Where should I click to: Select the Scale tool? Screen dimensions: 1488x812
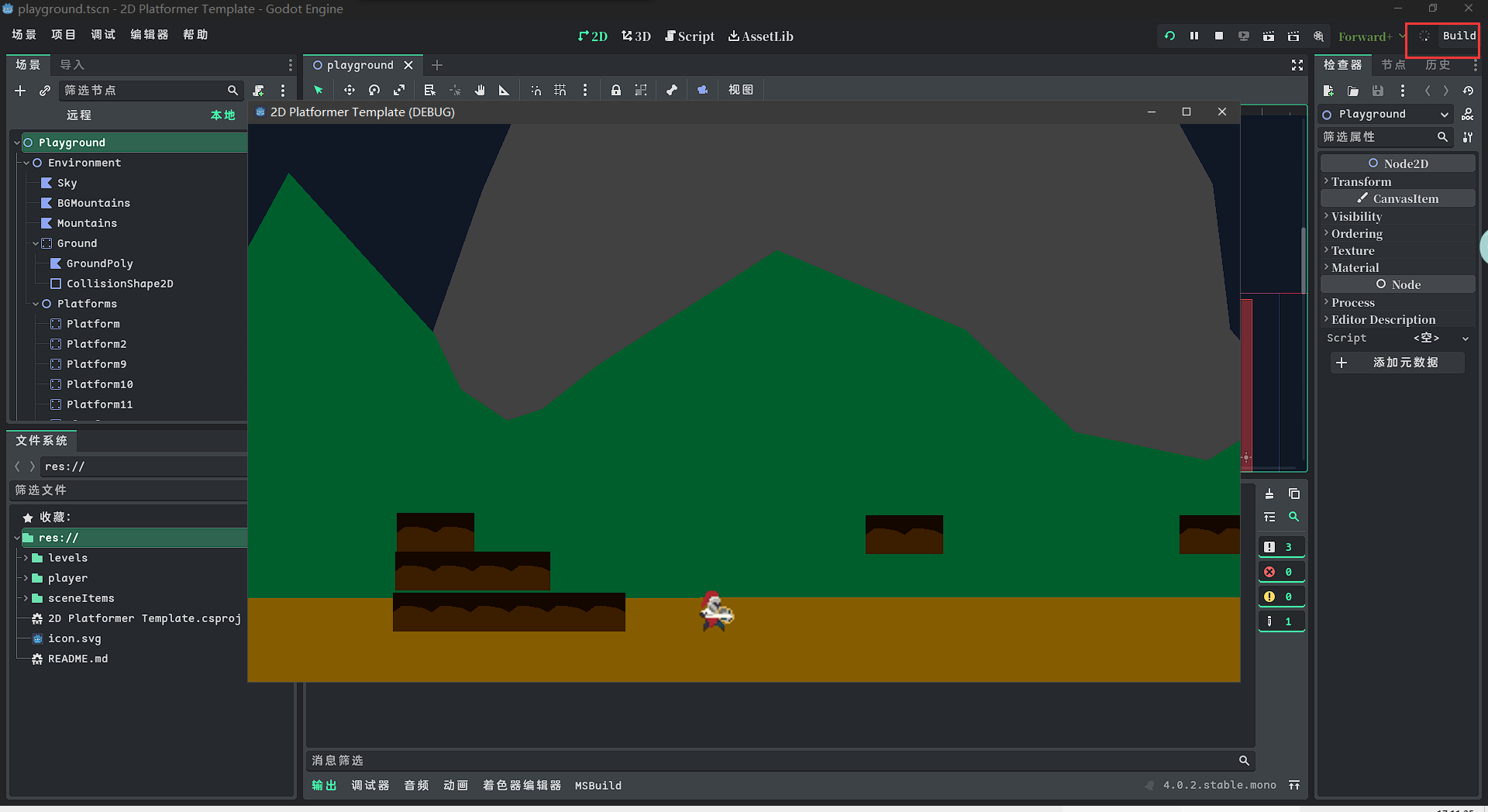coord(398,89)
